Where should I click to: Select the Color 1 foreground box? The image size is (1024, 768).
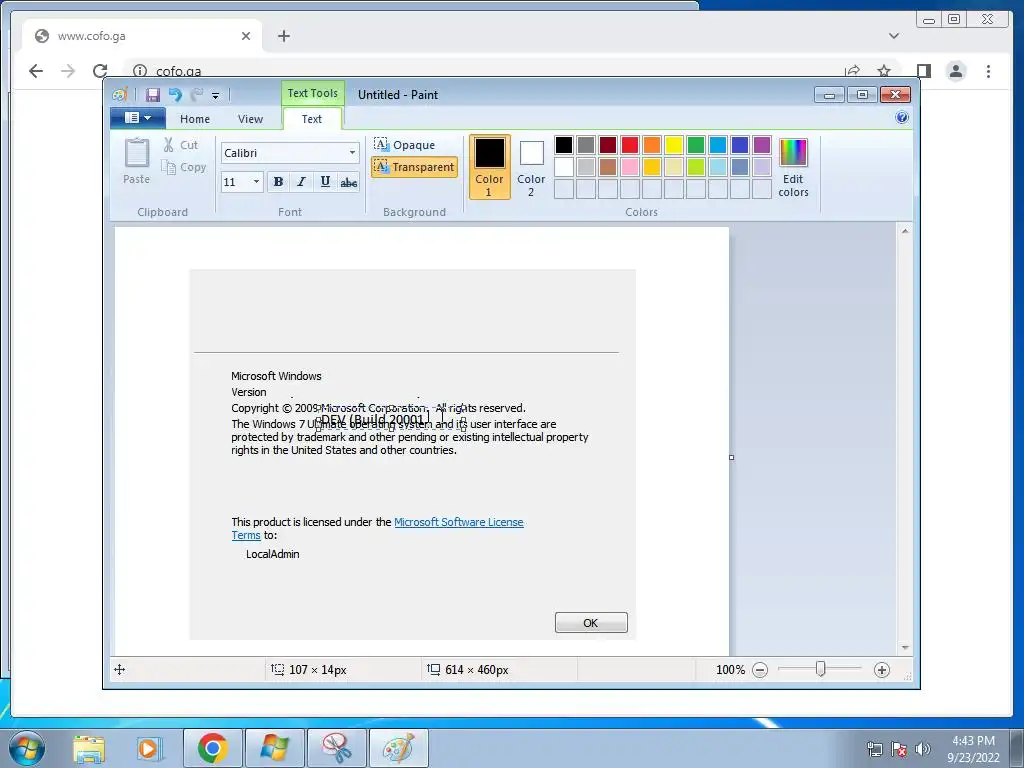click(x=489, y=167)
